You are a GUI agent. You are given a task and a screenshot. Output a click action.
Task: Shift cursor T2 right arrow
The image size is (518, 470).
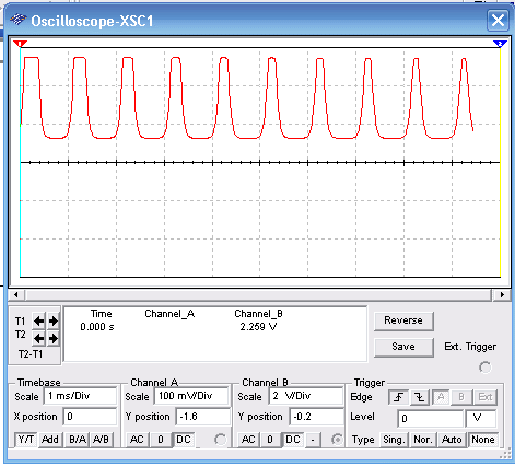tap(53, 339)
